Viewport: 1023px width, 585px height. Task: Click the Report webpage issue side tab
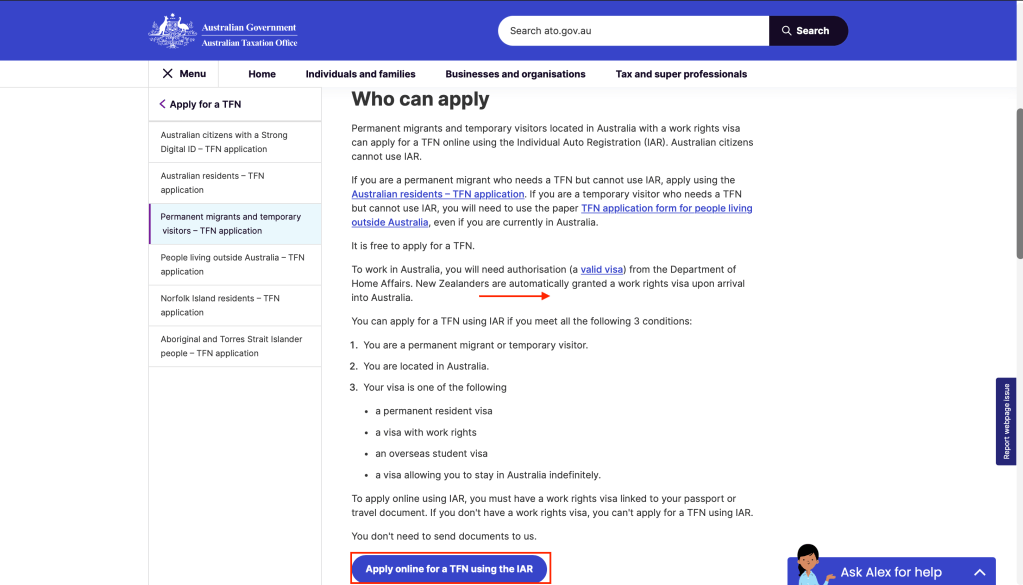point(1006,420)
